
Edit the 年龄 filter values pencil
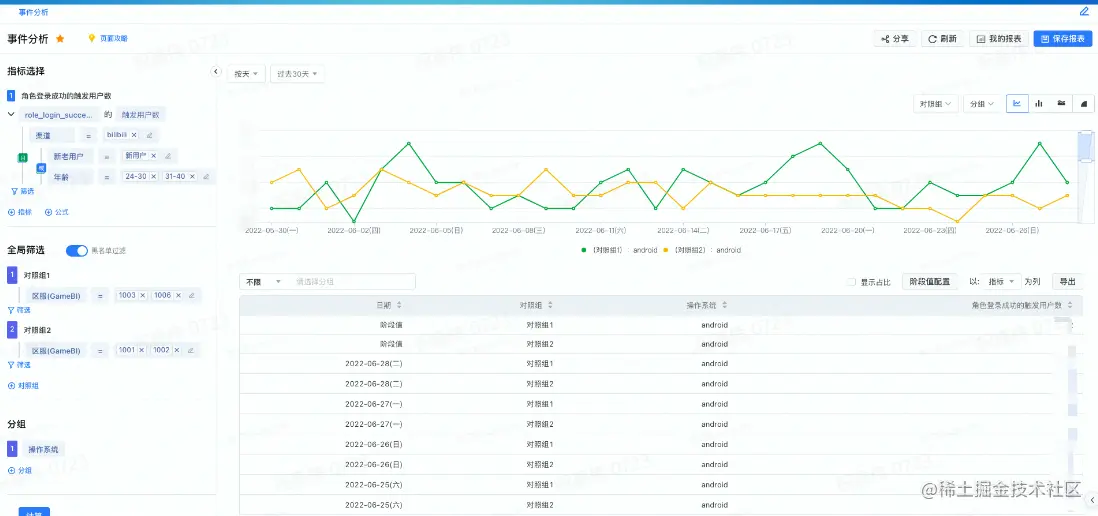coord(206,177)
